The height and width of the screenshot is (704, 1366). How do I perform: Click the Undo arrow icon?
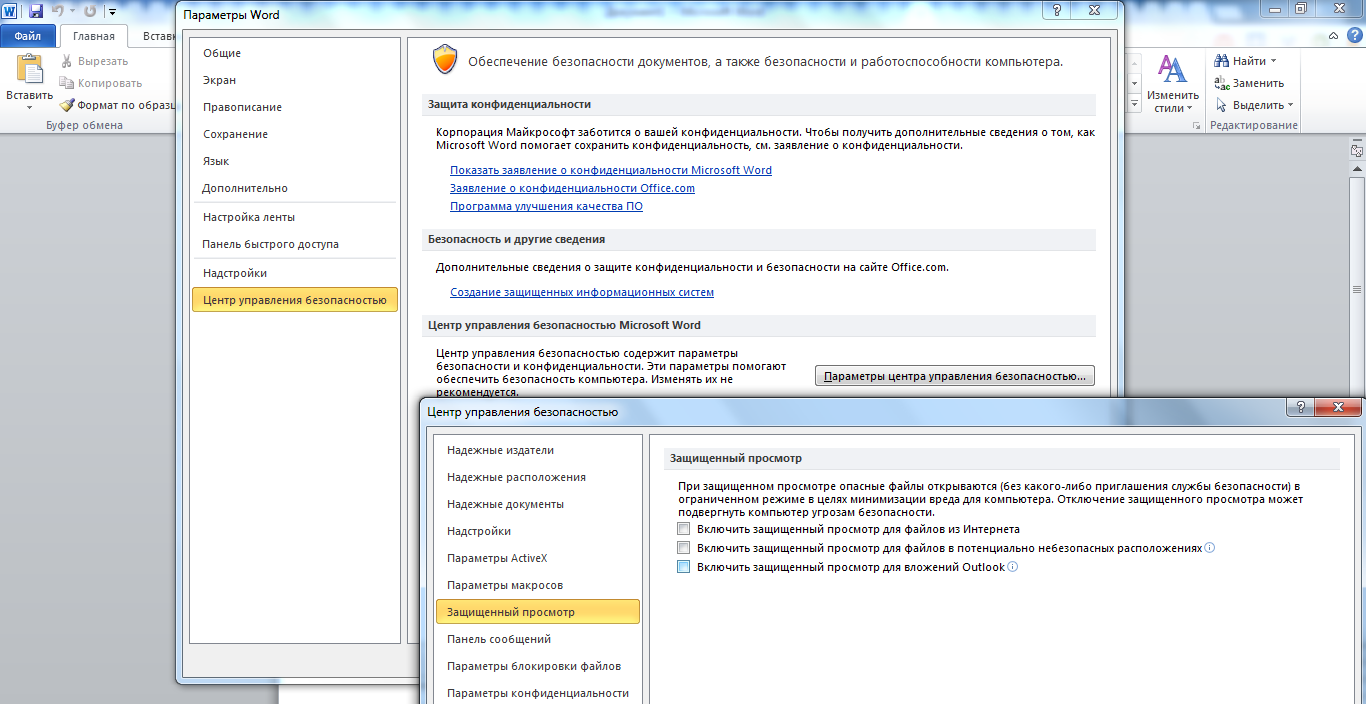(x=58, y=12)
